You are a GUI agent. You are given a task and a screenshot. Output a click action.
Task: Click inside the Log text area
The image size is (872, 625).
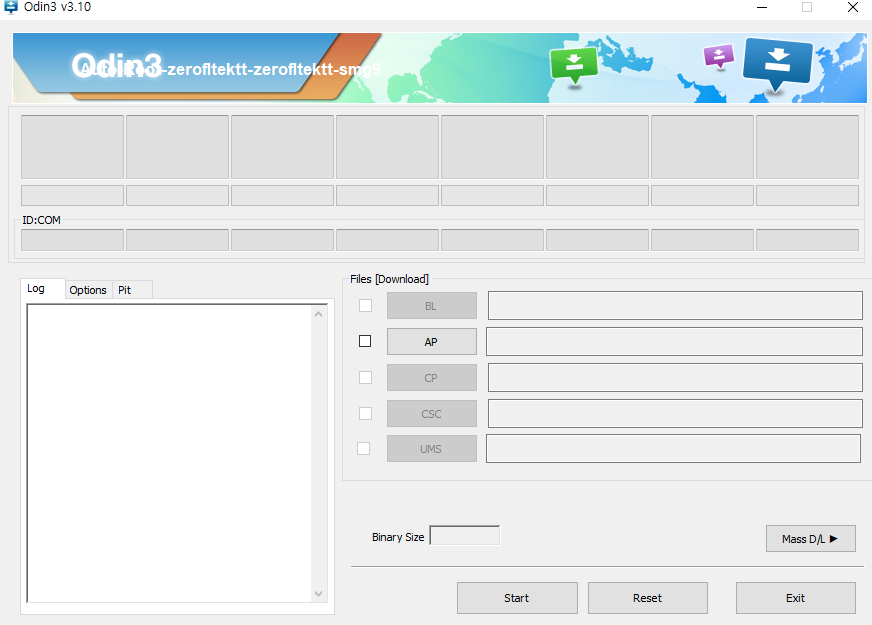[170, 453]
